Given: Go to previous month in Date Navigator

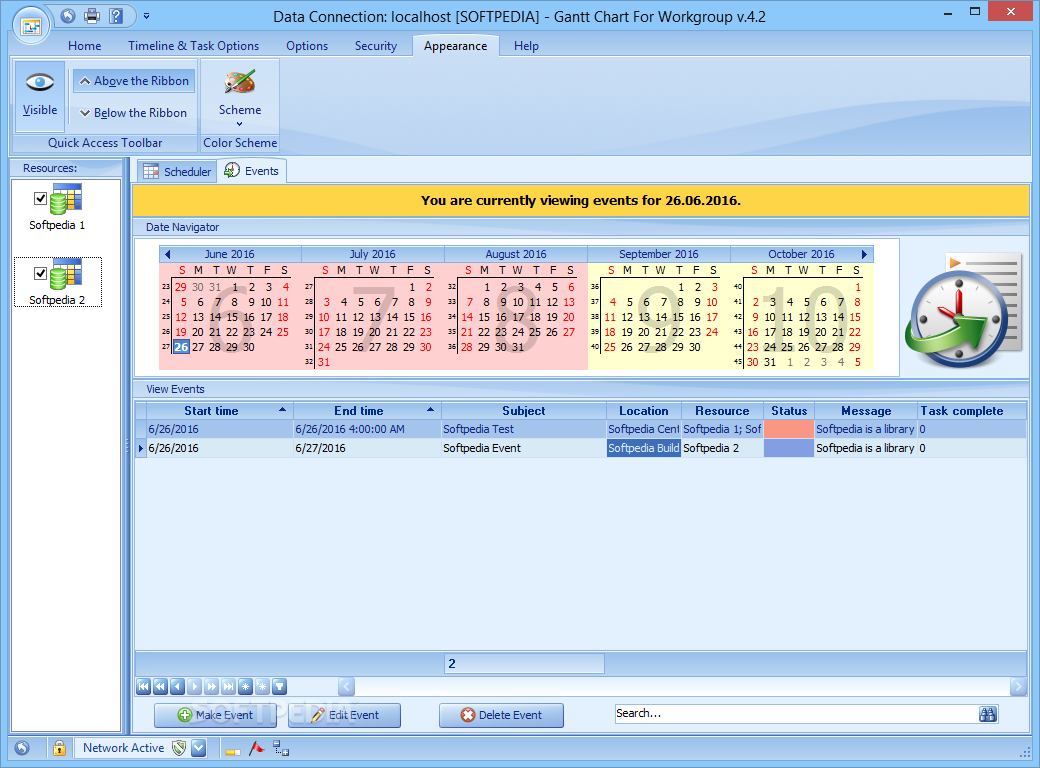Looking at the screenshot, I should point(167,254).
